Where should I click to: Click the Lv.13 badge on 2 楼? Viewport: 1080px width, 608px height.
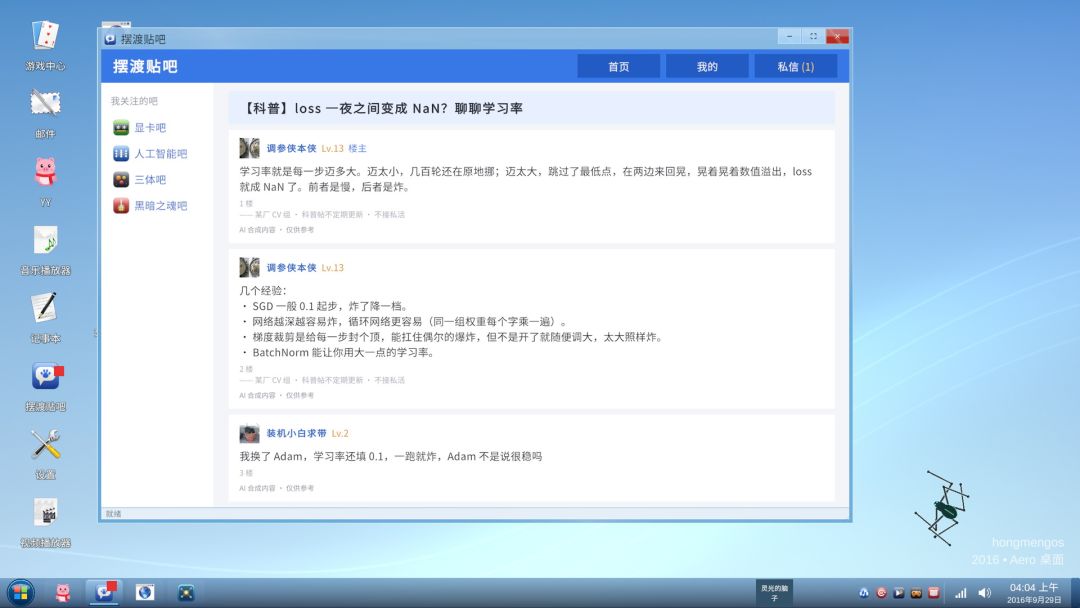[332, 268]
